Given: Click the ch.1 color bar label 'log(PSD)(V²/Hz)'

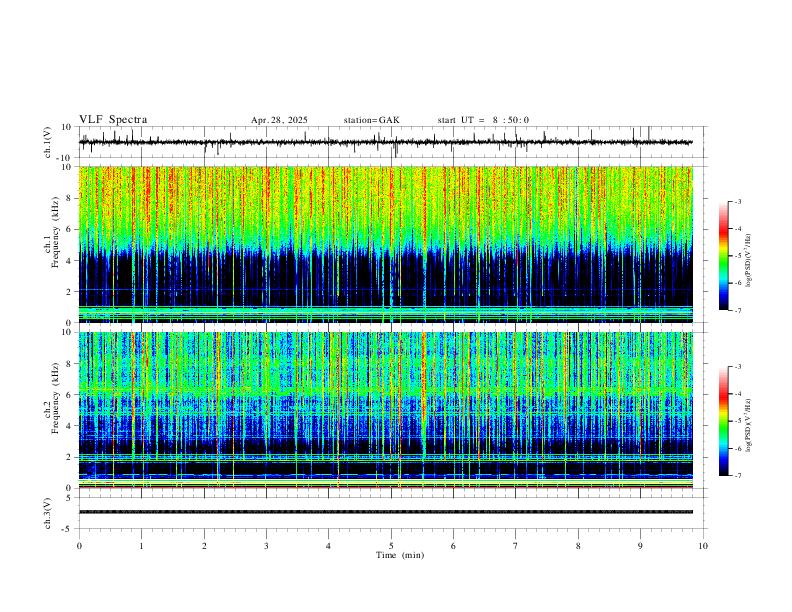Looking at the screenshot, I should (x=749, y=260).
